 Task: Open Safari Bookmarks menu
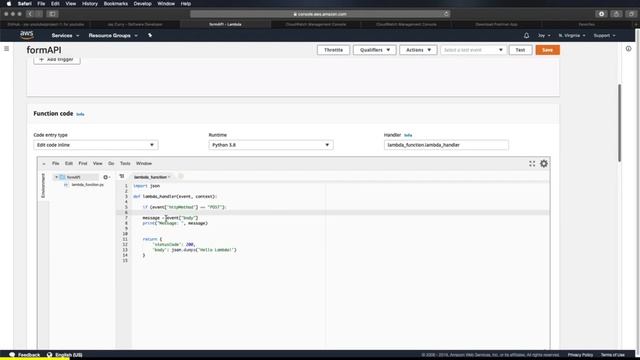pos(116,4)
